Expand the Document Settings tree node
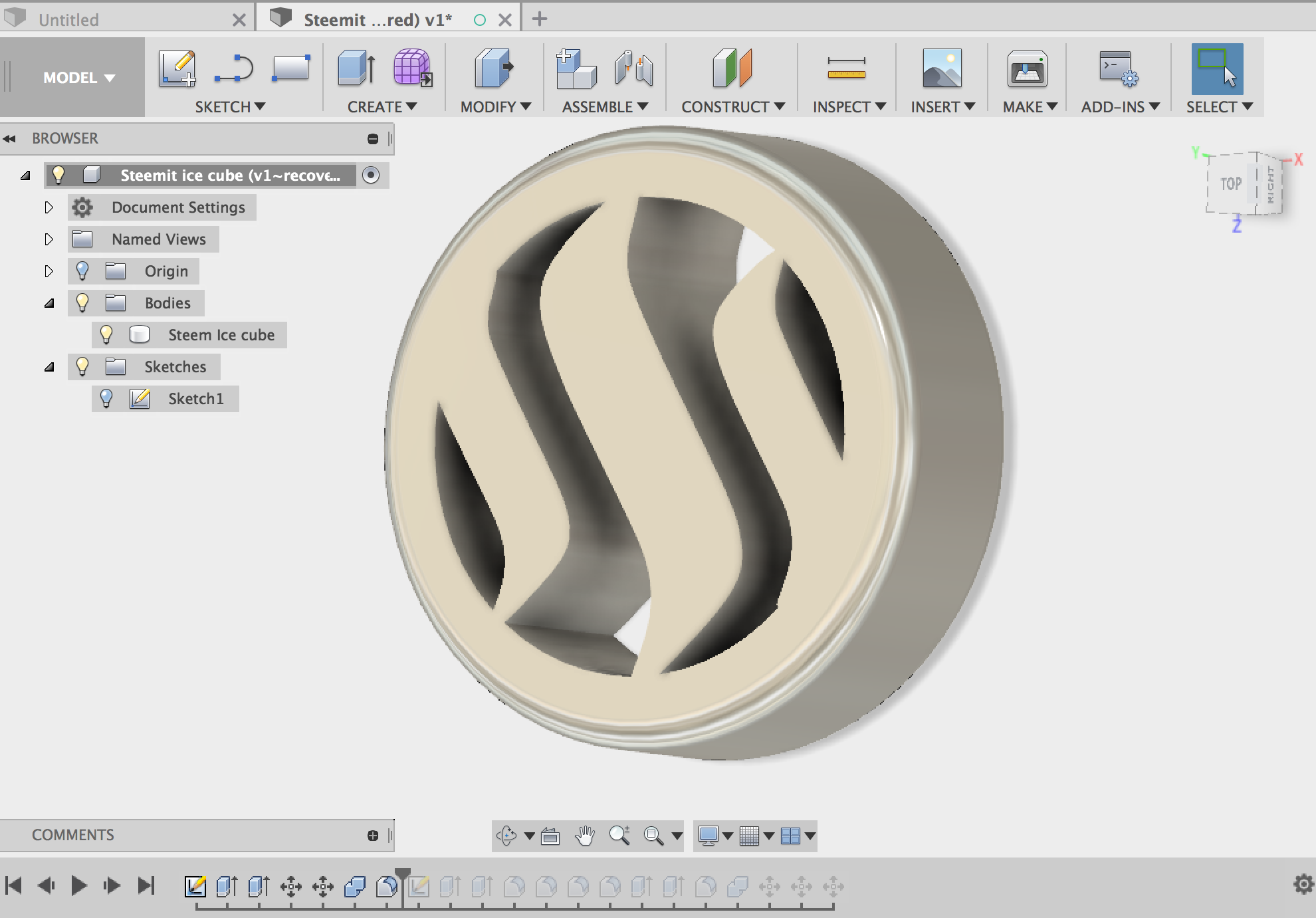Screen dimensions: 1316x918 49,207
